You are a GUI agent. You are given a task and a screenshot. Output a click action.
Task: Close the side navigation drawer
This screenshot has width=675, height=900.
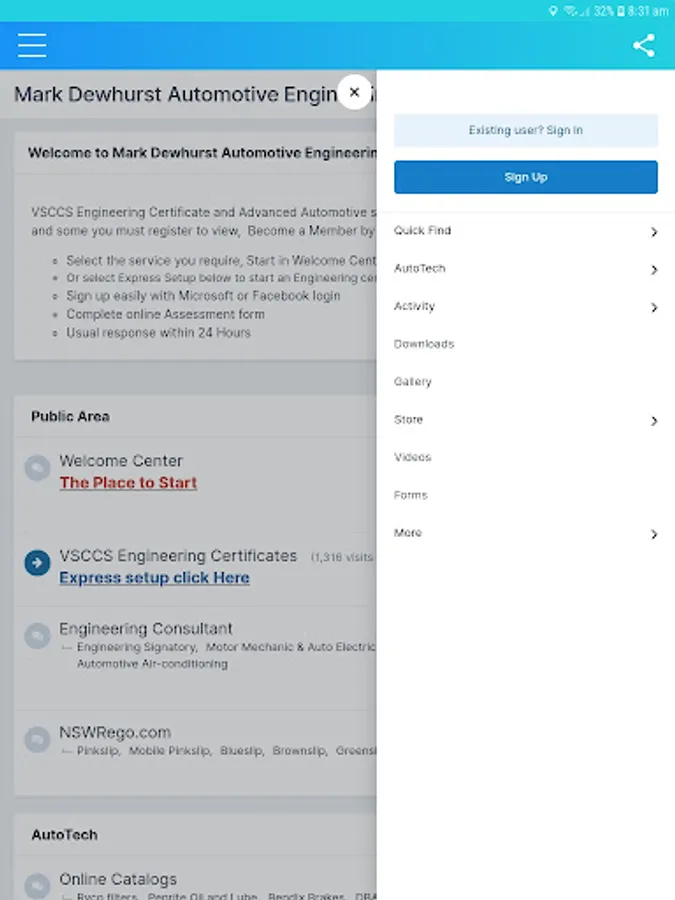[354, 92]
